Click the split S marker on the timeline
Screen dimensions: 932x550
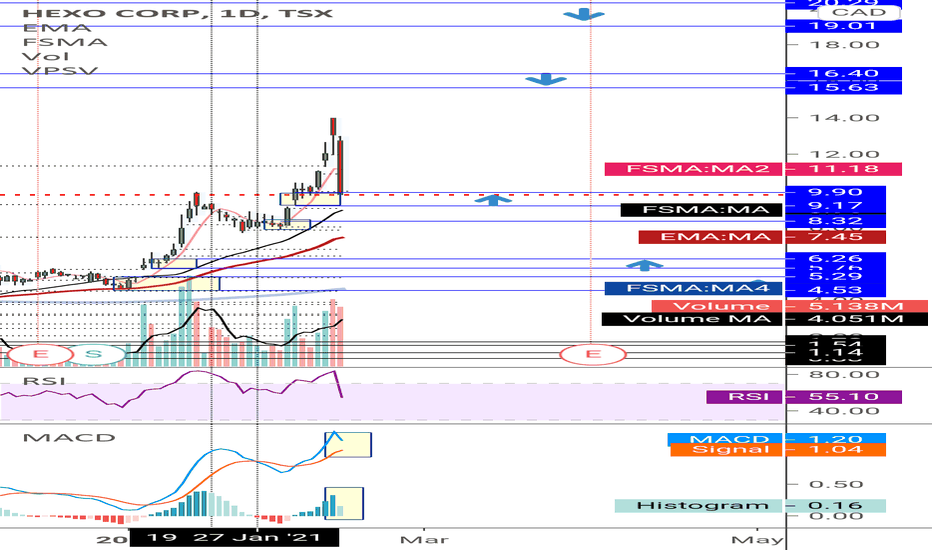(x=93, y=355)
